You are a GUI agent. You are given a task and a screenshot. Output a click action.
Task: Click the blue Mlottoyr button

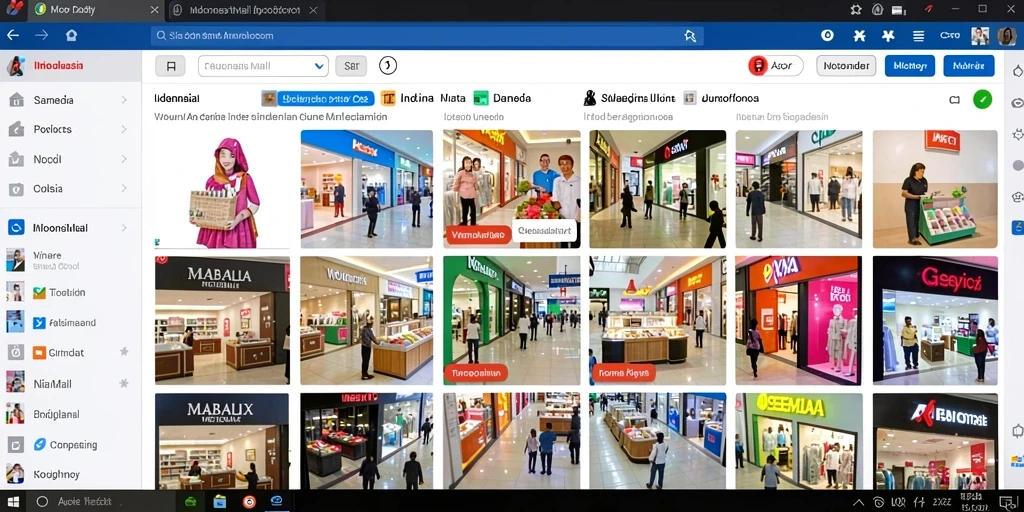(x=910, y=66)
